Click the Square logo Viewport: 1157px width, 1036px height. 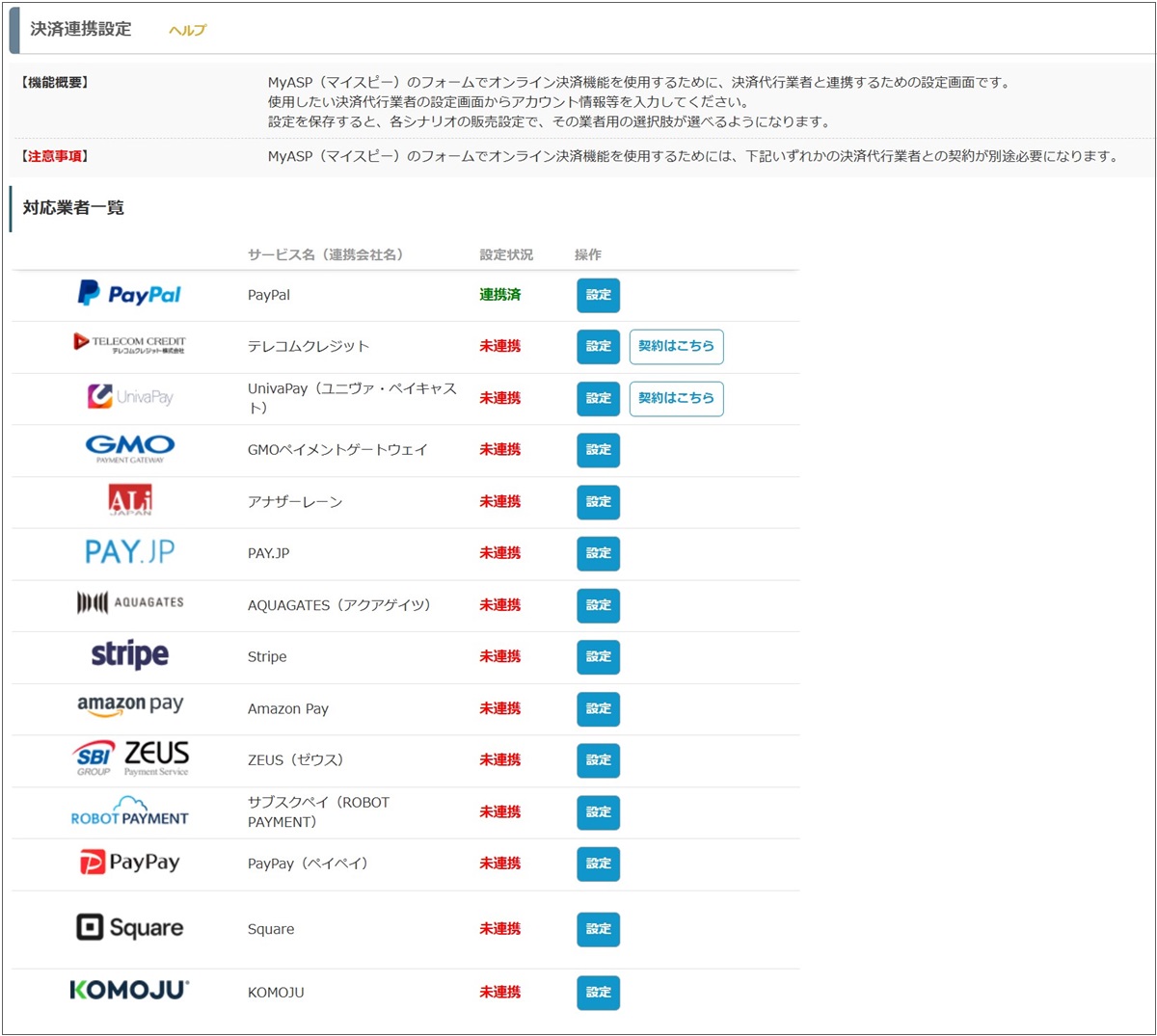(x=129, y=928)
